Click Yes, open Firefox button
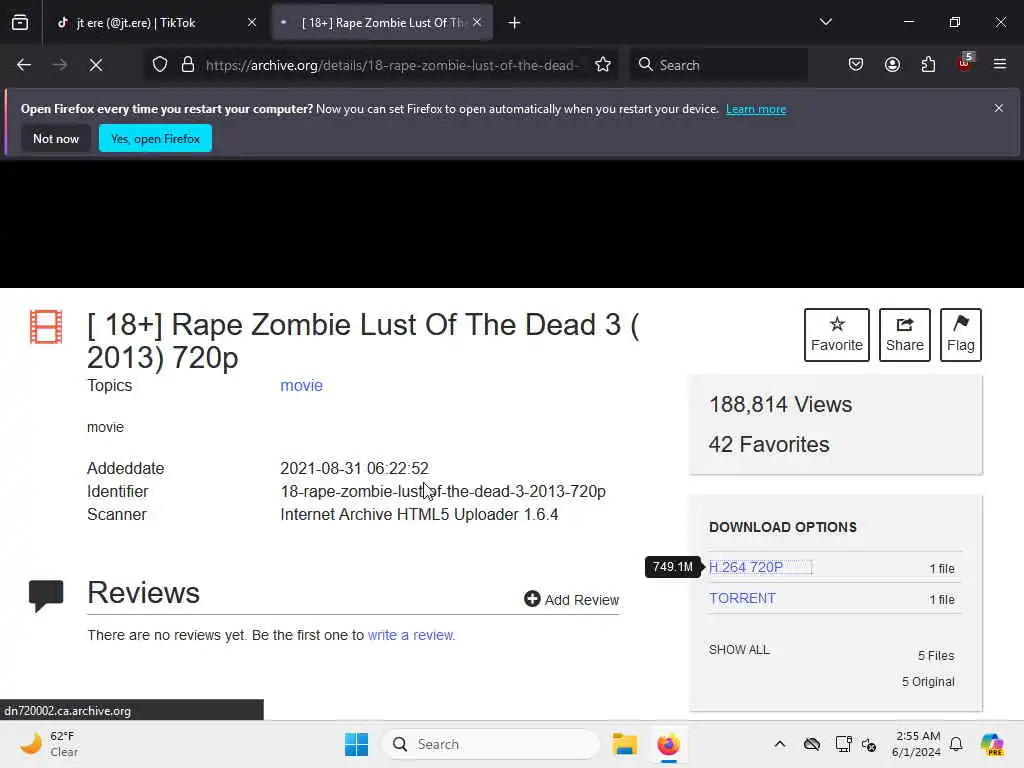This screenshot has height=768, width=1024. pyautogui.click(x=155, y=138)
